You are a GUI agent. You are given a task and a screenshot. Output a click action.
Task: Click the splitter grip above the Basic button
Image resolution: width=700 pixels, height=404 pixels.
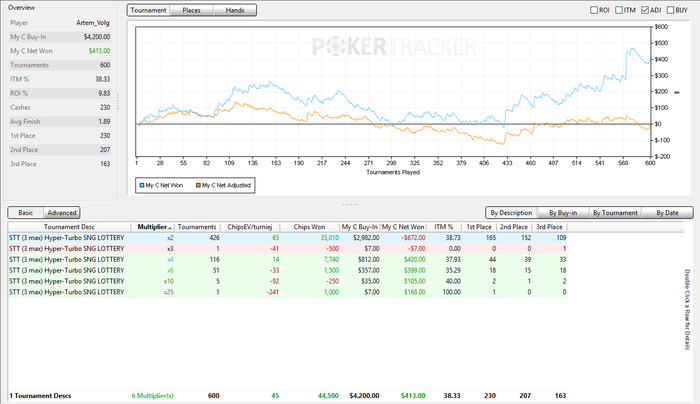349,204
